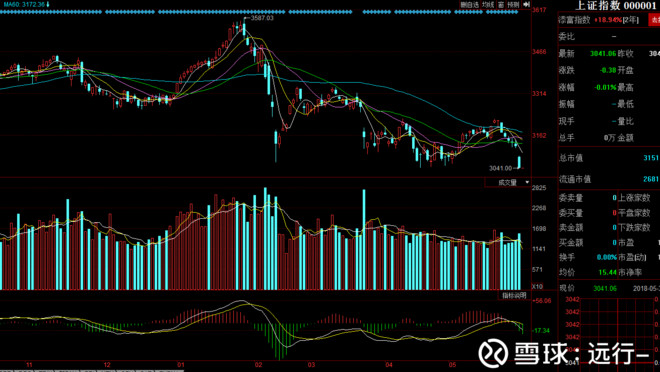Image resolution: width=660 pixels, height=372 pixels.
Task: Click the first blue diamond info marker
Action: point(2,12)
